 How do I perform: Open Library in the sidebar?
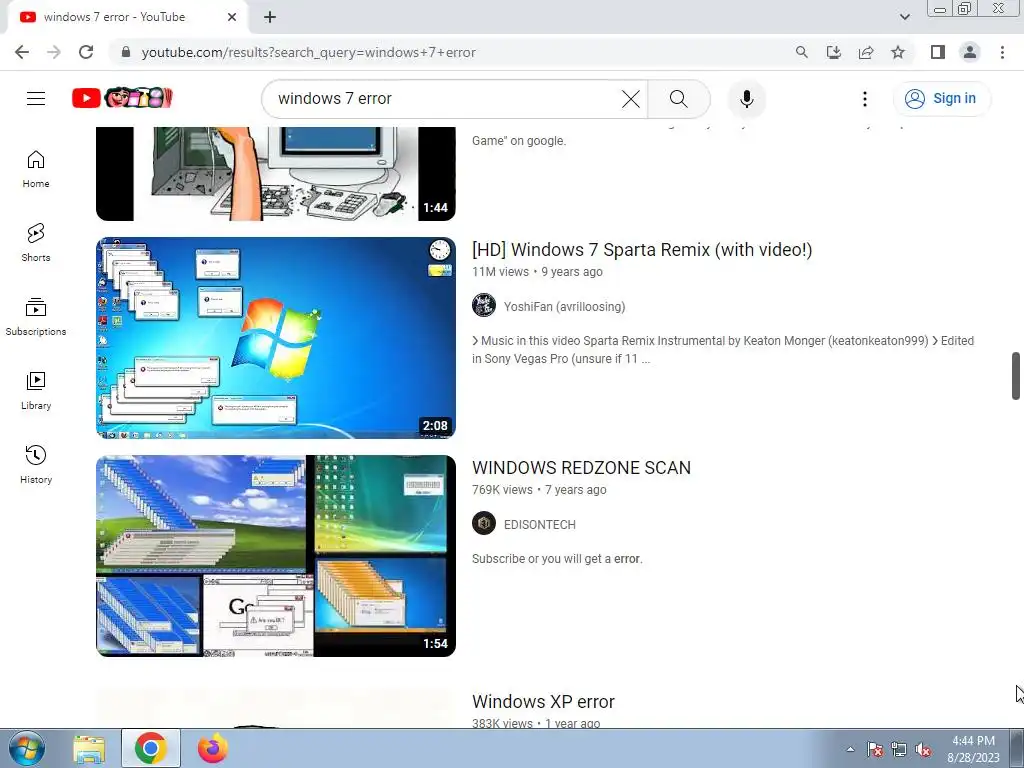pyautogui.click(x=36, y=391)
